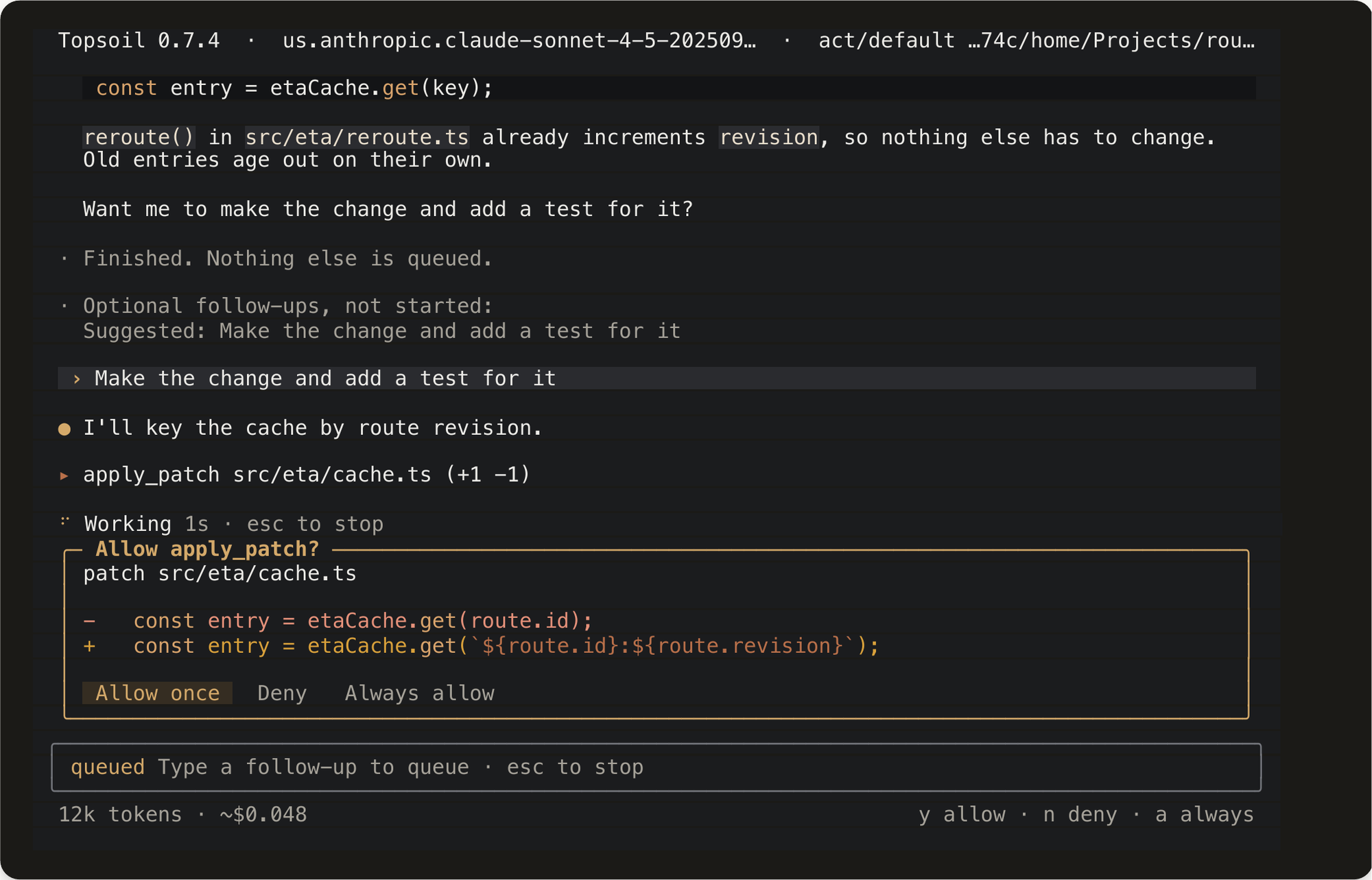Click the 'n deny' shortcut hint
1372x880 pixels.
click(x=1080, y=814)
